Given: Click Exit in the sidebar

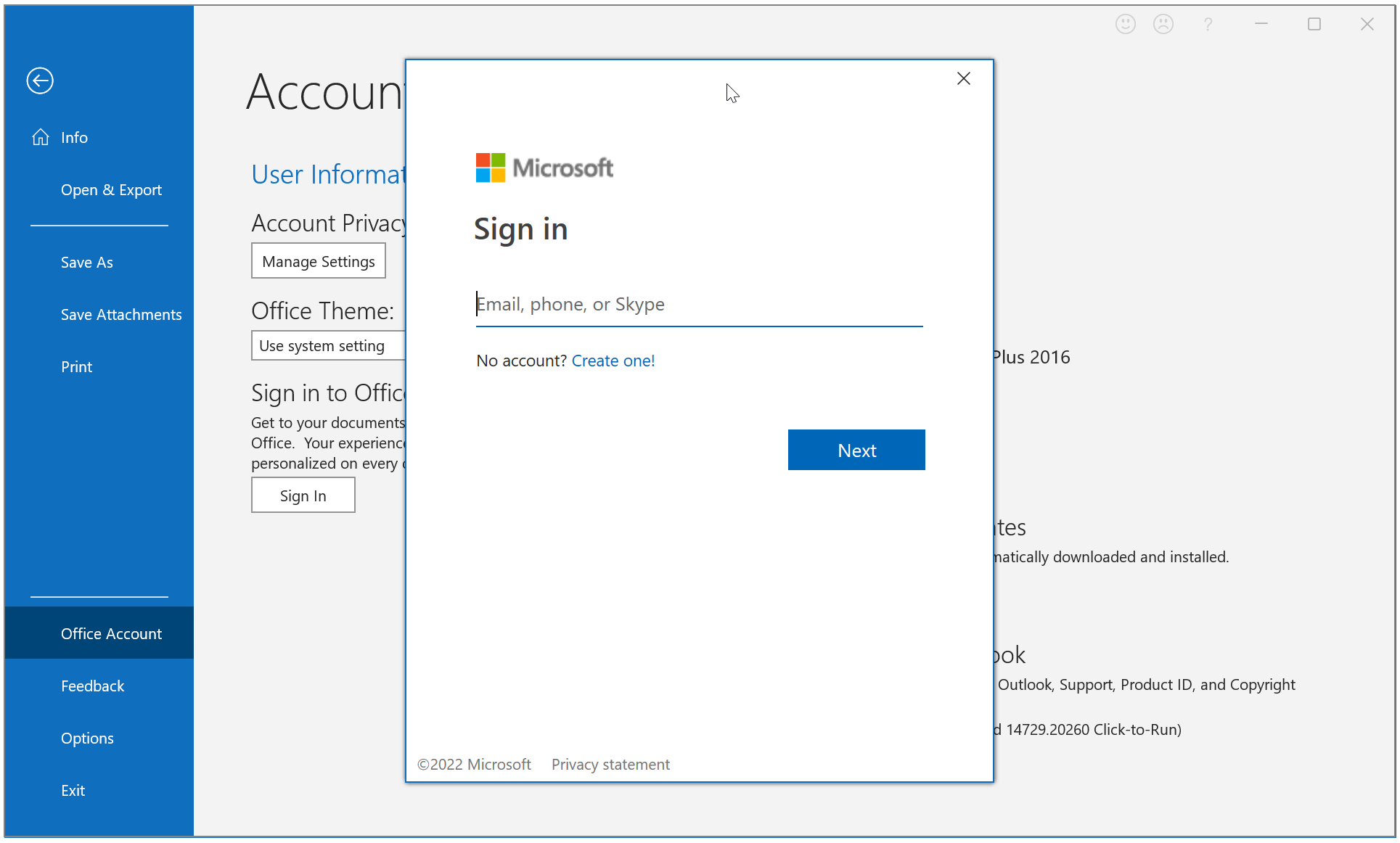Looking at the screenshot, I should pyautogui.click(x=73, y=791).
